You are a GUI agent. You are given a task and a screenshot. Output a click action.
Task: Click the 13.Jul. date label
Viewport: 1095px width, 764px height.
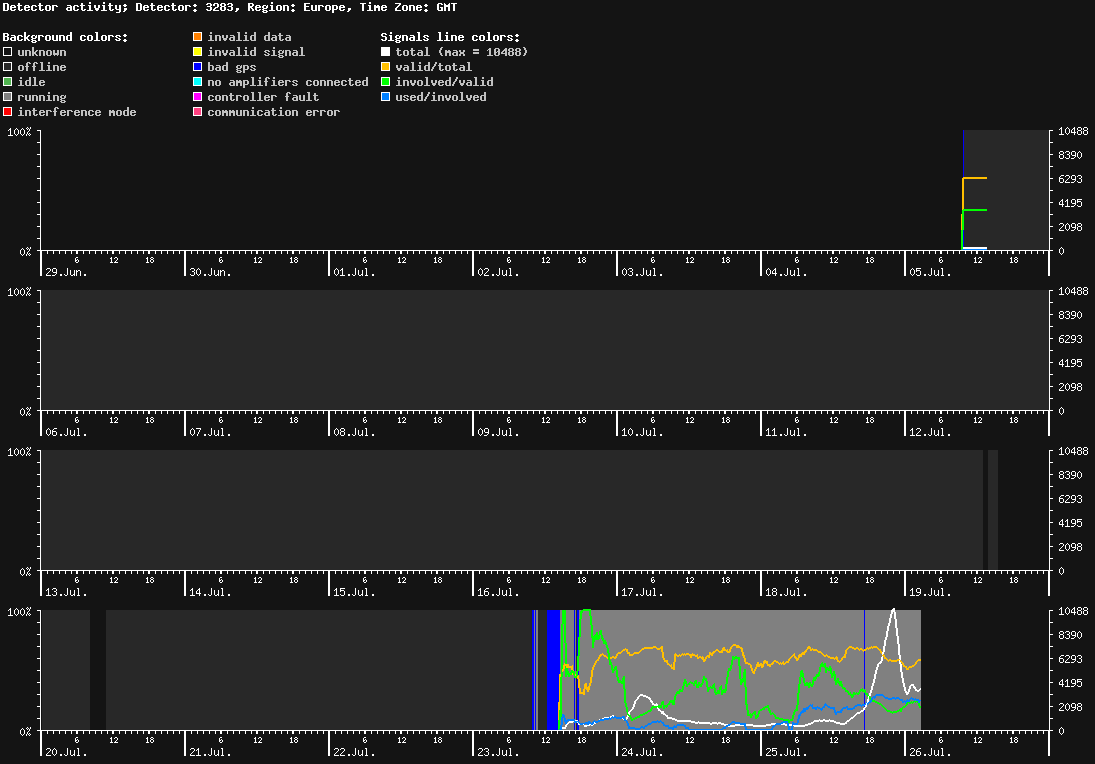[66, 592]
